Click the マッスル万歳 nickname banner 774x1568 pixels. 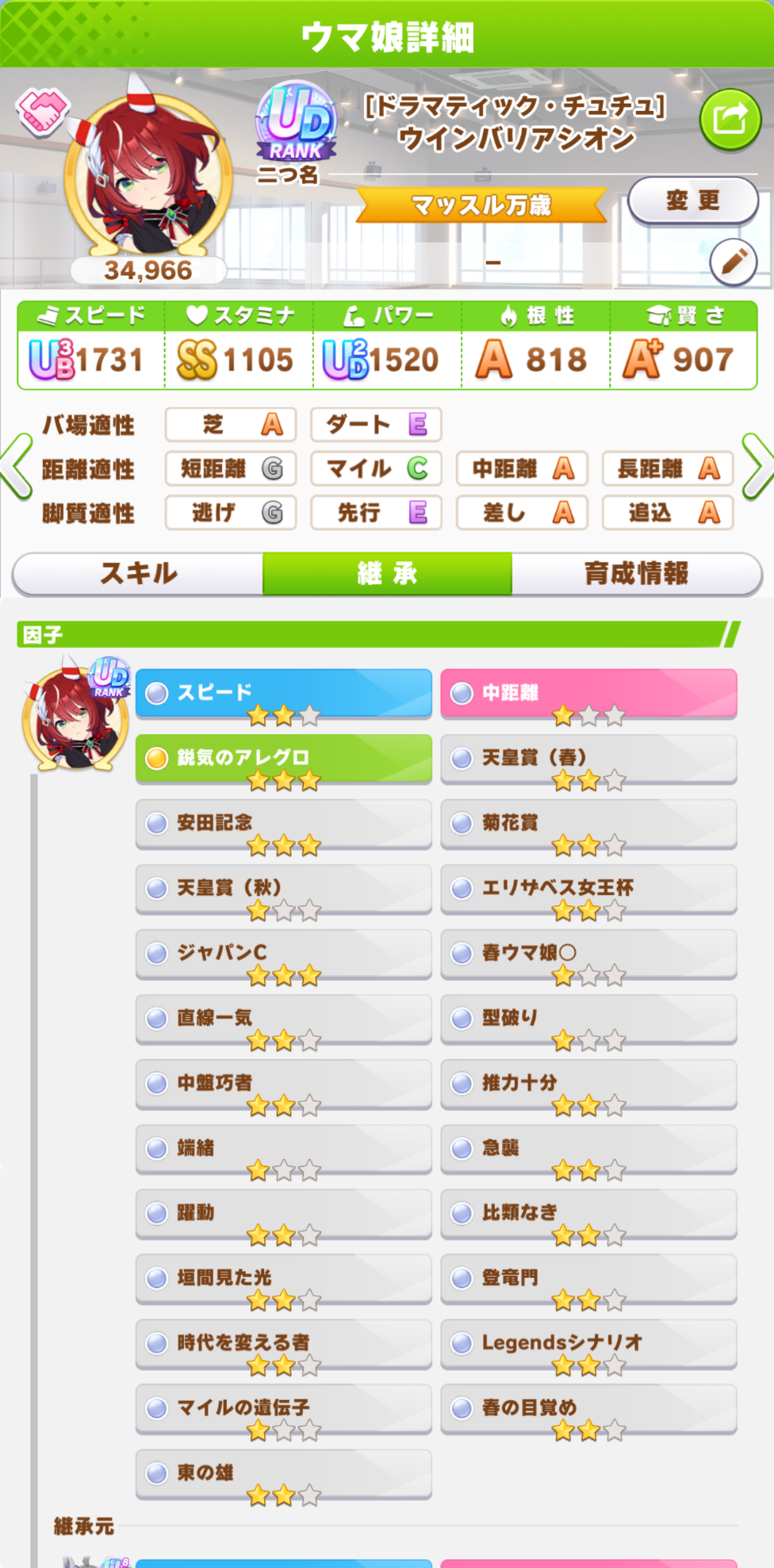coord(482,205)
